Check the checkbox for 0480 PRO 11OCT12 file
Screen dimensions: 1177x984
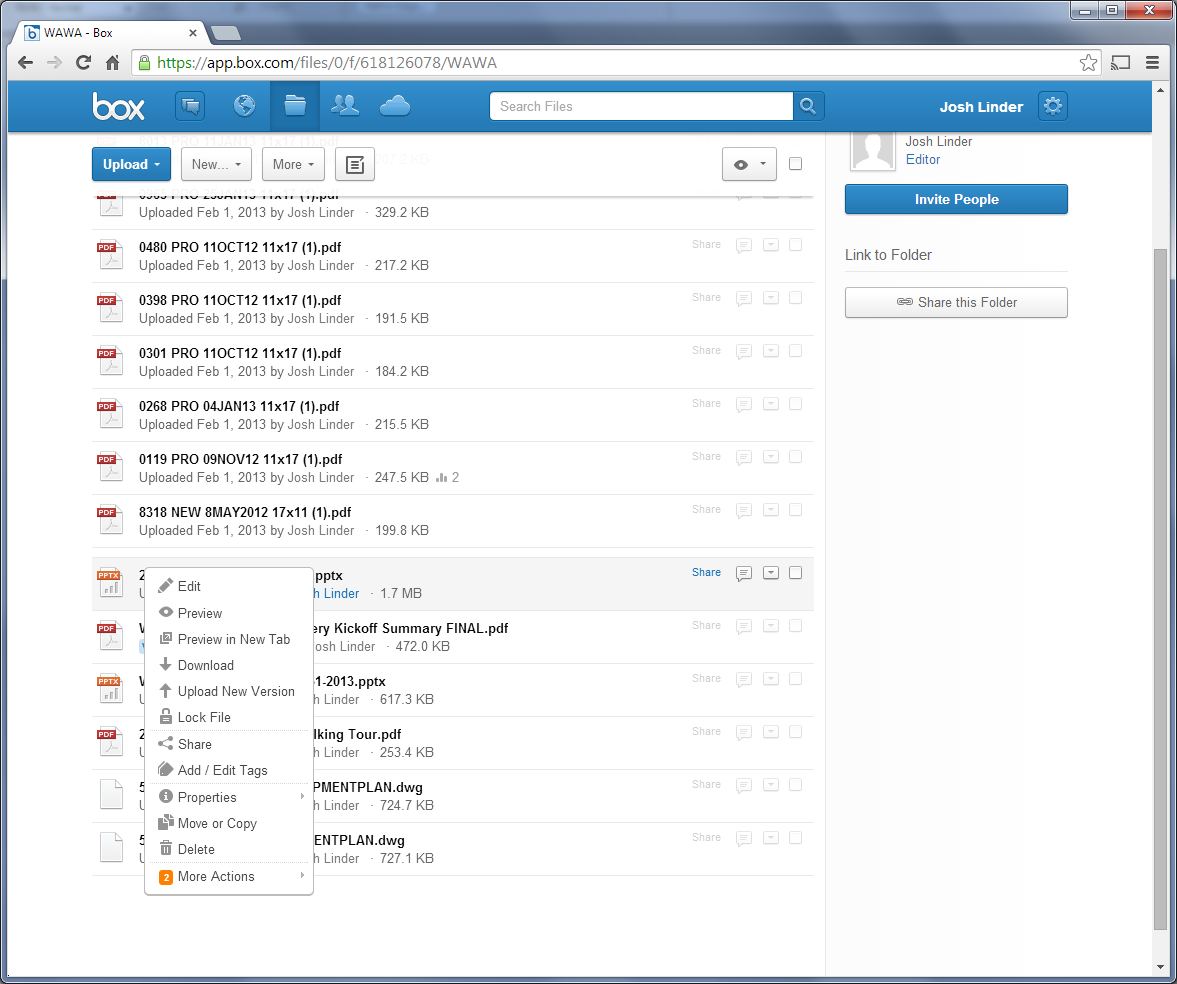(795, 244)
